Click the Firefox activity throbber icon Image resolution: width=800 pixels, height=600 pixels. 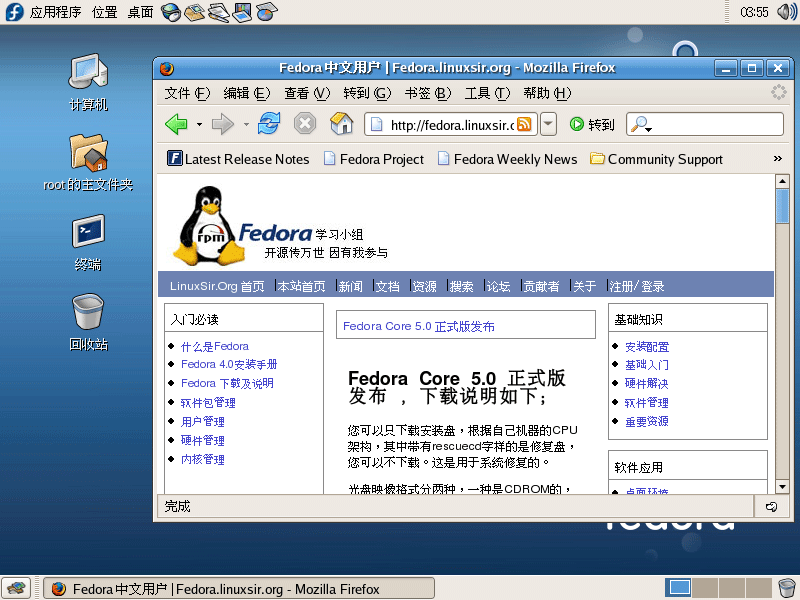click(779, 92)
